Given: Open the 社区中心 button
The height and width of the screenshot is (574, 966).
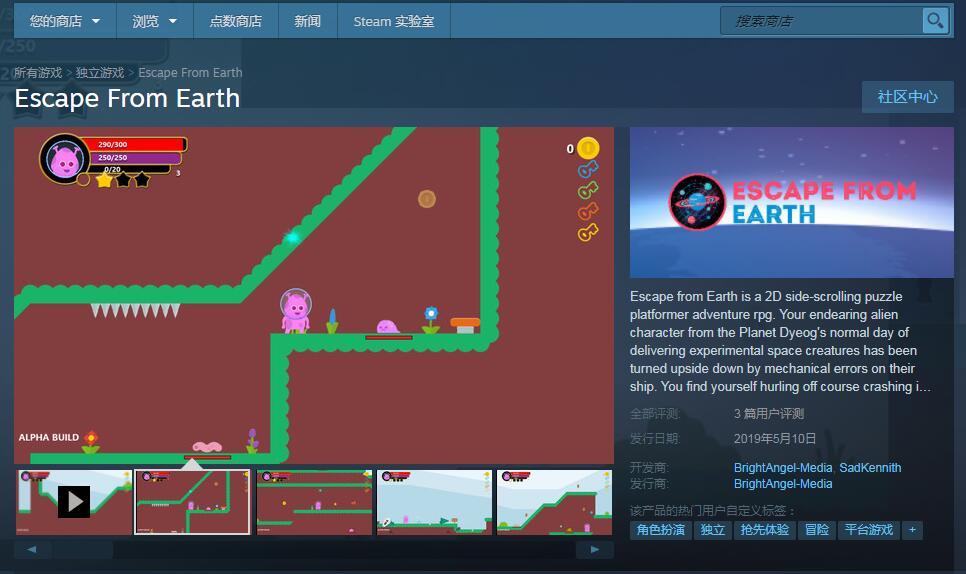Looking at the screenshot, I should pyautogui.click(x=907, y=97).
